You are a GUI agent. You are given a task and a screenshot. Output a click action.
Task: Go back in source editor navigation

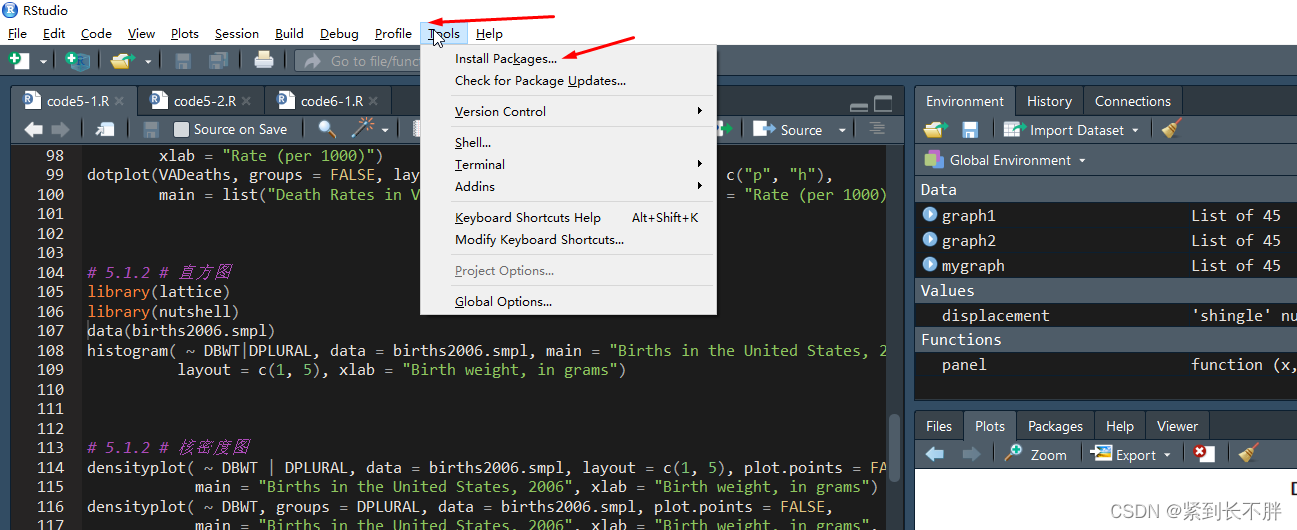34,129
